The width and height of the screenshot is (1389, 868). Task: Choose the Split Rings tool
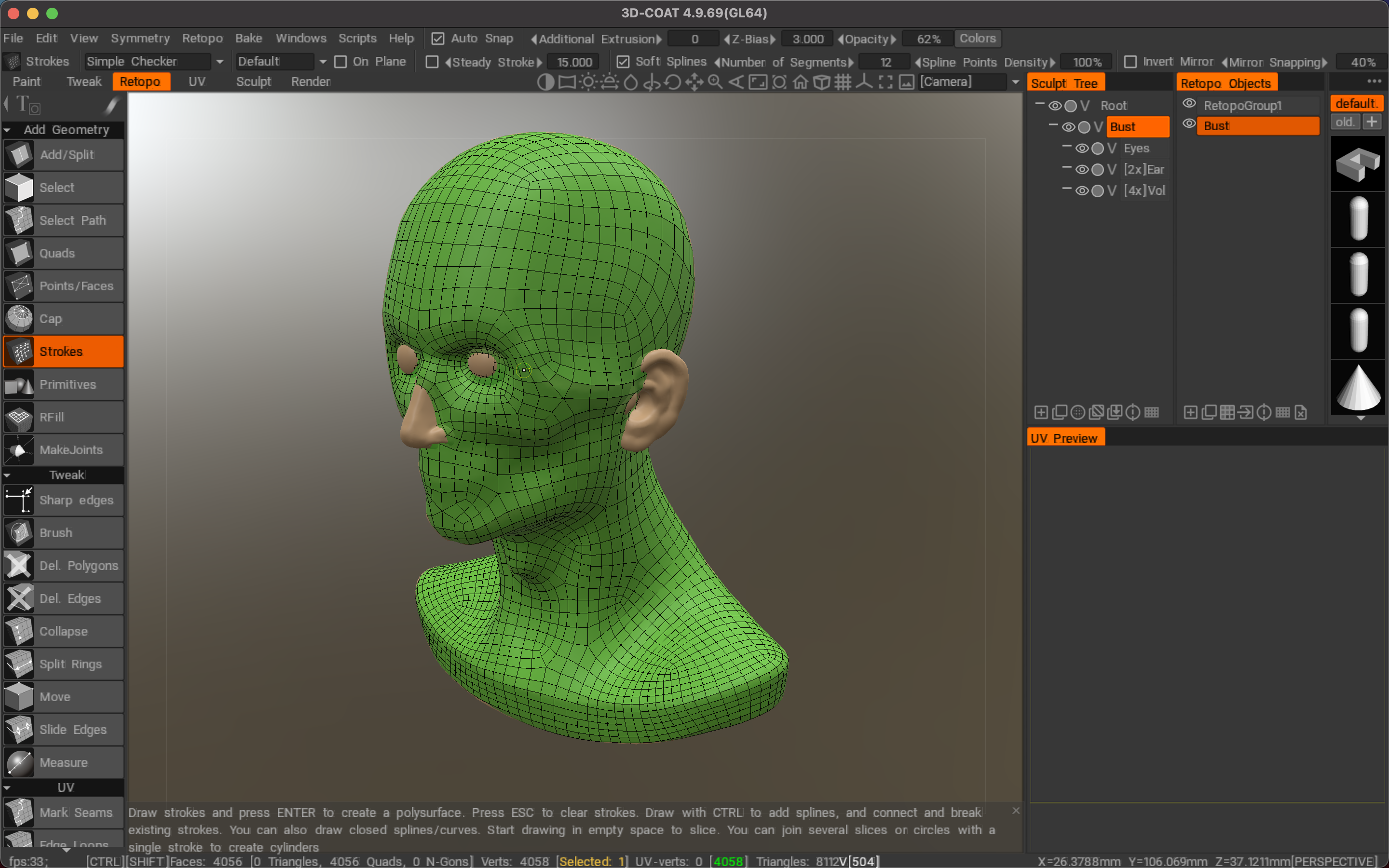click(63, 664)
